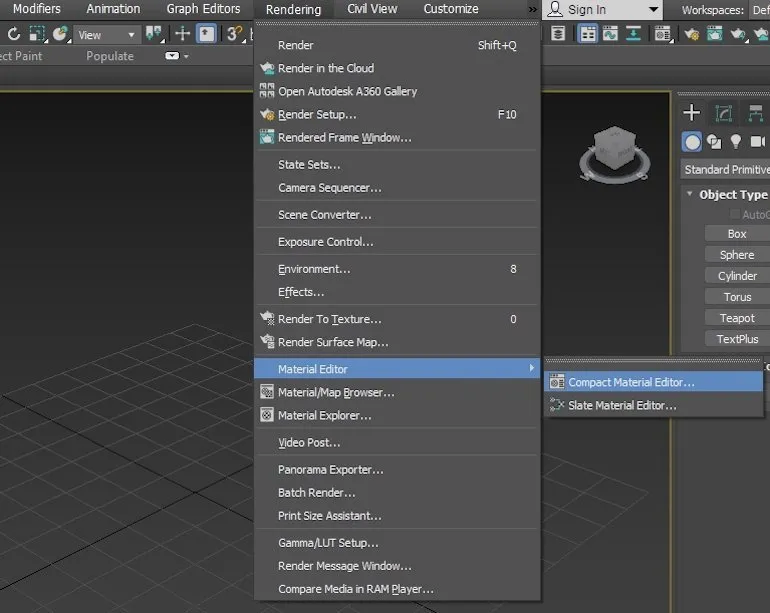This screenshot has width=770, height=613.
Task: Open Render Setup from the menu
Action: (x=317, y=115)
